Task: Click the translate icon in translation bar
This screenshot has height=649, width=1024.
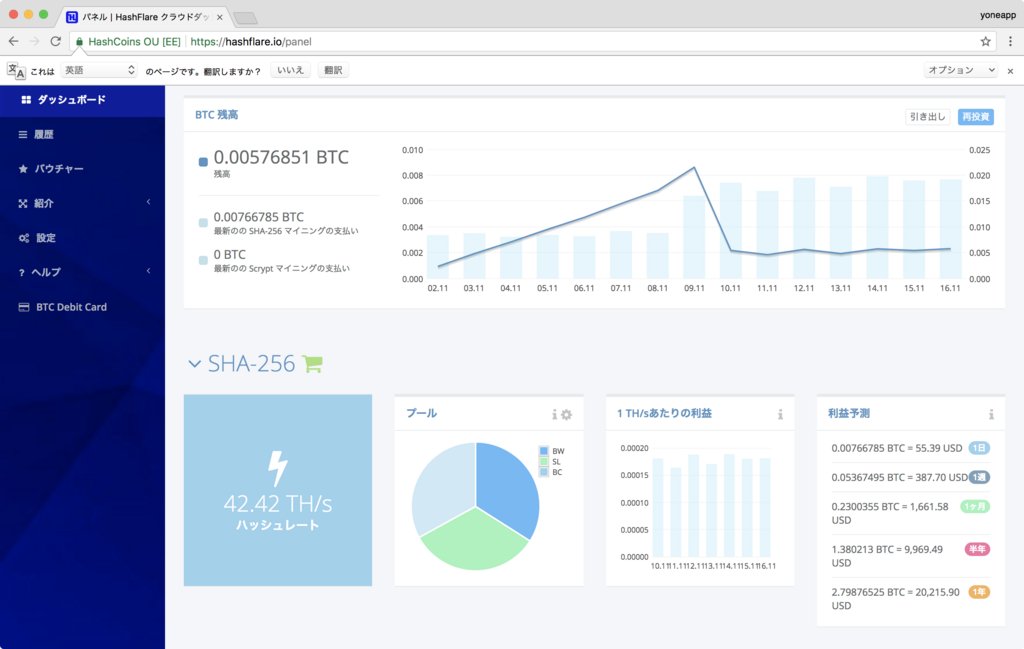Action: pyautogui.click(x=16, y=71)
